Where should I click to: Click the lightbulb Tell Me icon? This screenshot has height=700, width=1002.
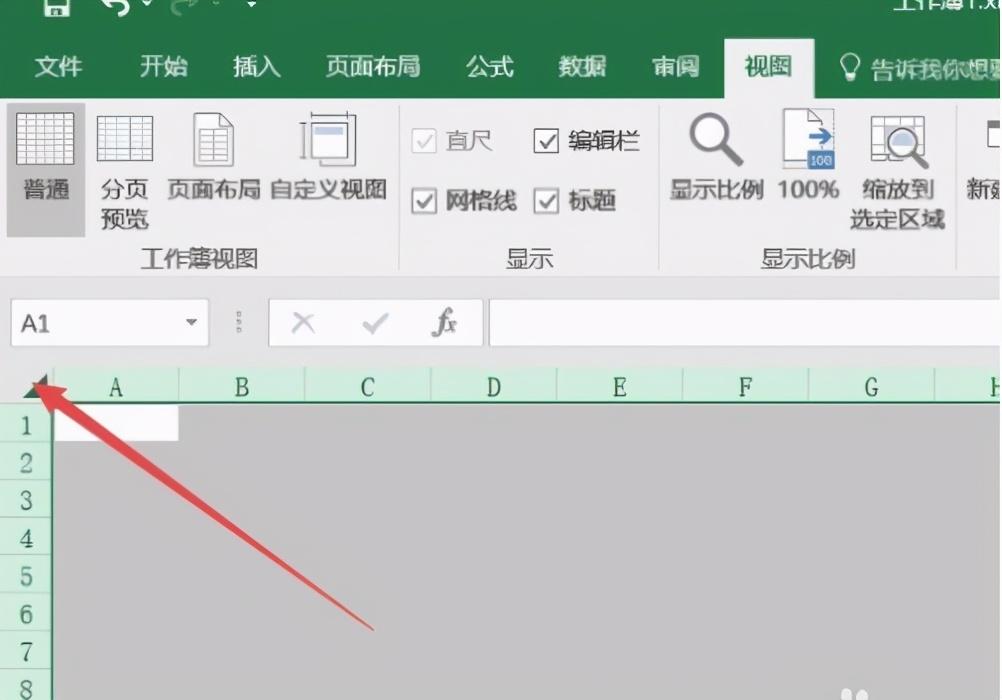click(850, 66)
